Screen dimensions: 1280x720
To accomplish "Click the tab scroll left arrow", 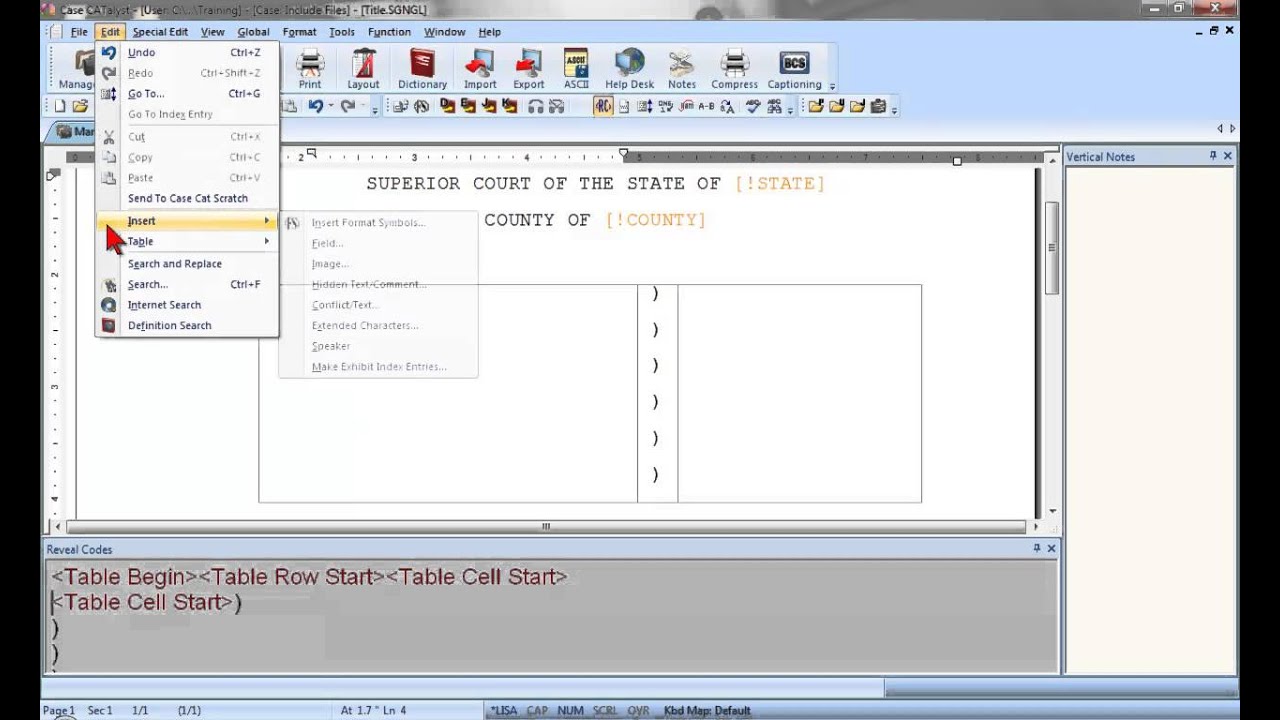I will pos(1220,129).
